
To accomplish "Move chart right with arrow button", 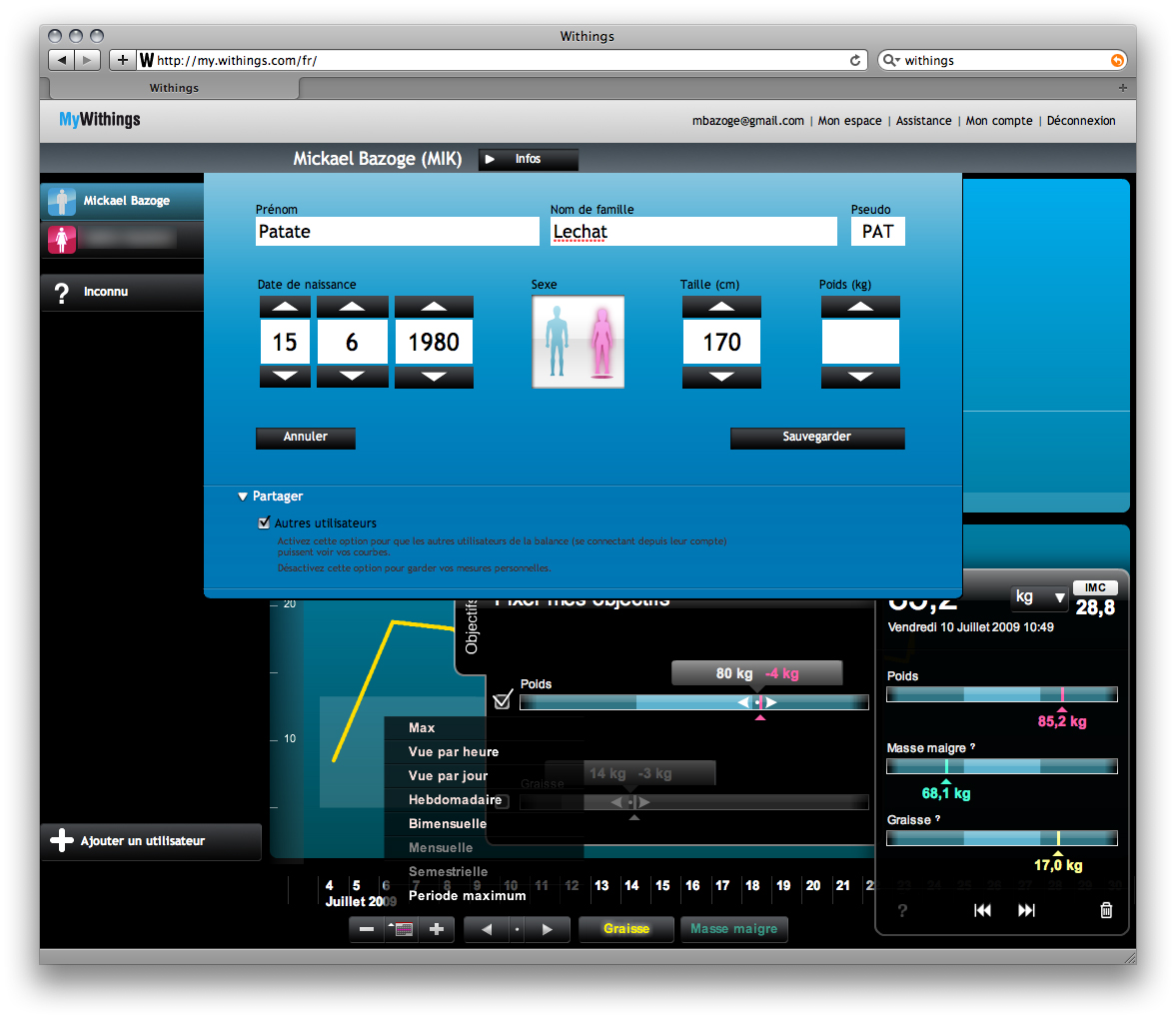I will (x=548, y=929).
